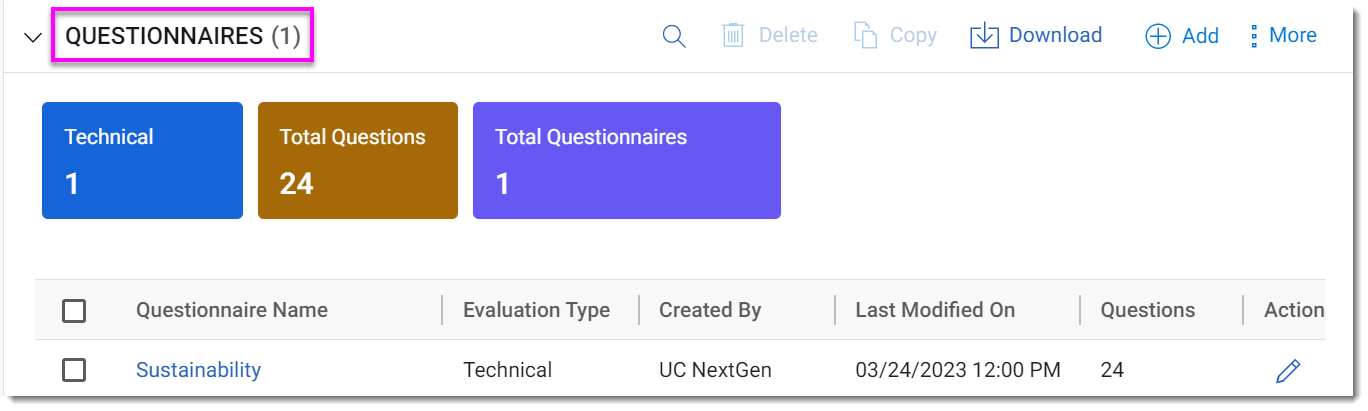Viewport: 1368px width, 411px height.
Task: Sort by Evaluation Type column header
Action: (x=536, y=310)
